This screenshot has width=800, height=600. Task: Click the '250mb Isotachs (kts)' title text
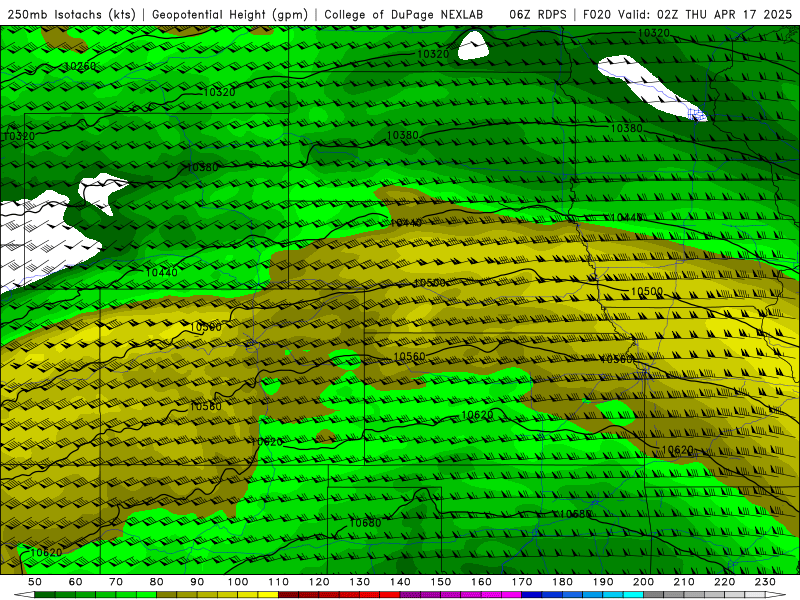point(71,15)
